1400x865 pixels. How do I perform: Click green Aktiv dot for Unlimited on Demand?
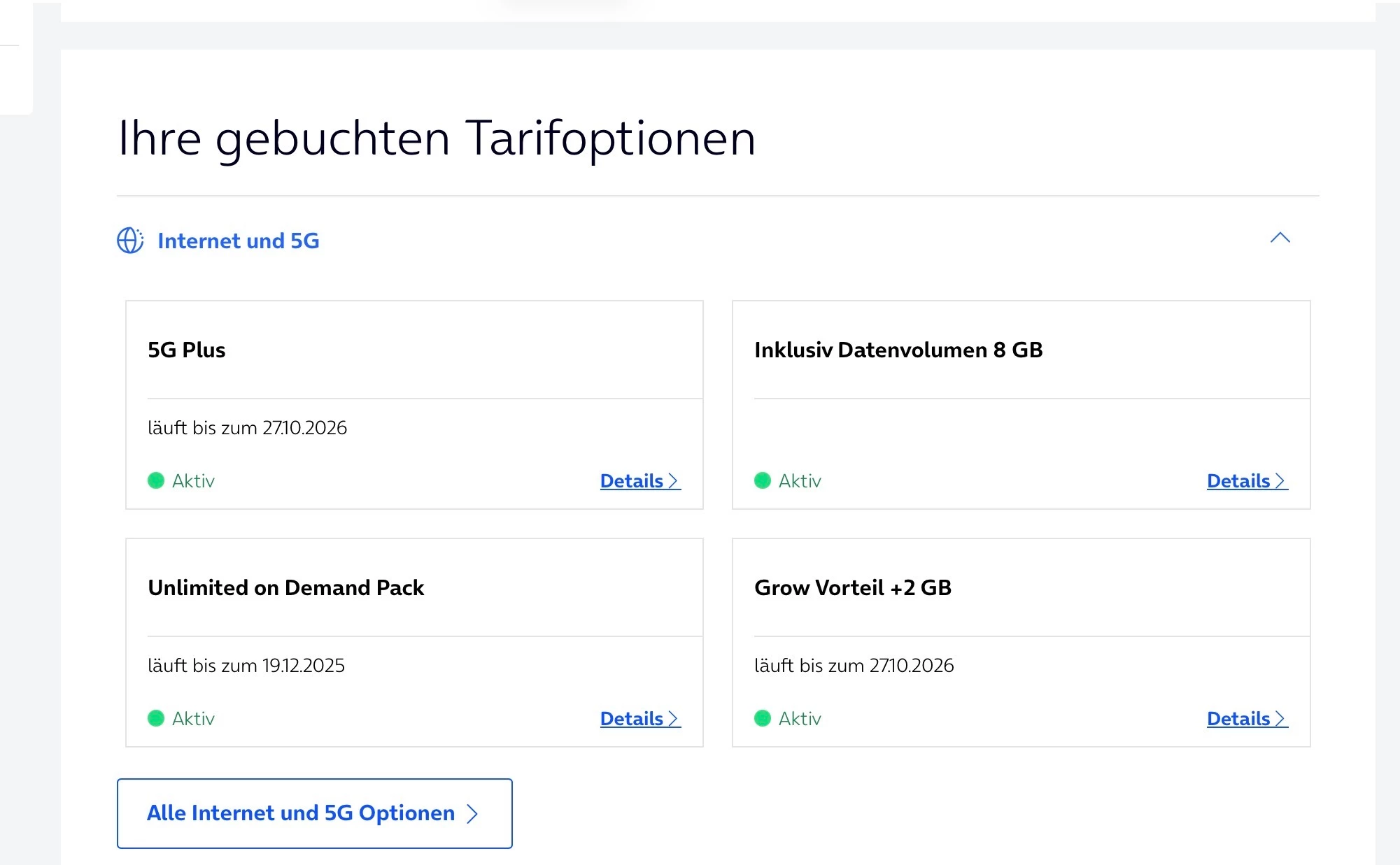click(x=156, y=718)
